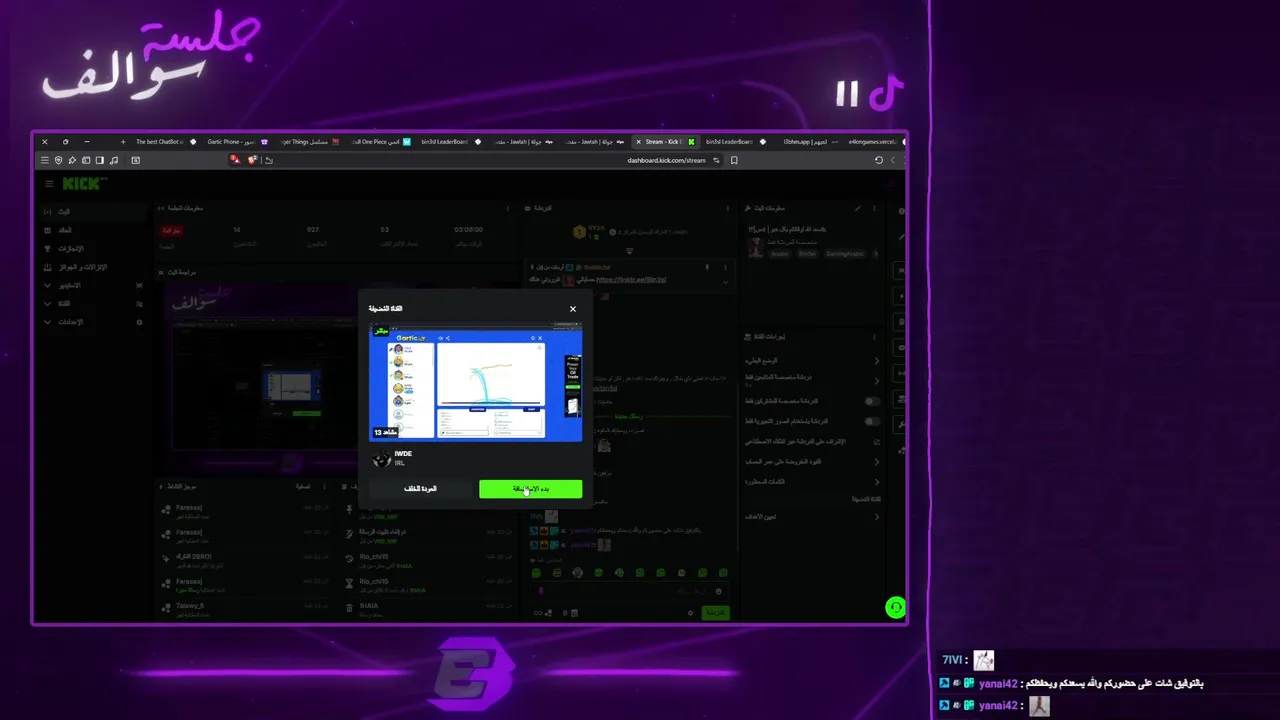Image resolution: width=1280 pixels, height=720 pixels.
Task: Toggle the second chat restriction switch
Action: (872, 421)
